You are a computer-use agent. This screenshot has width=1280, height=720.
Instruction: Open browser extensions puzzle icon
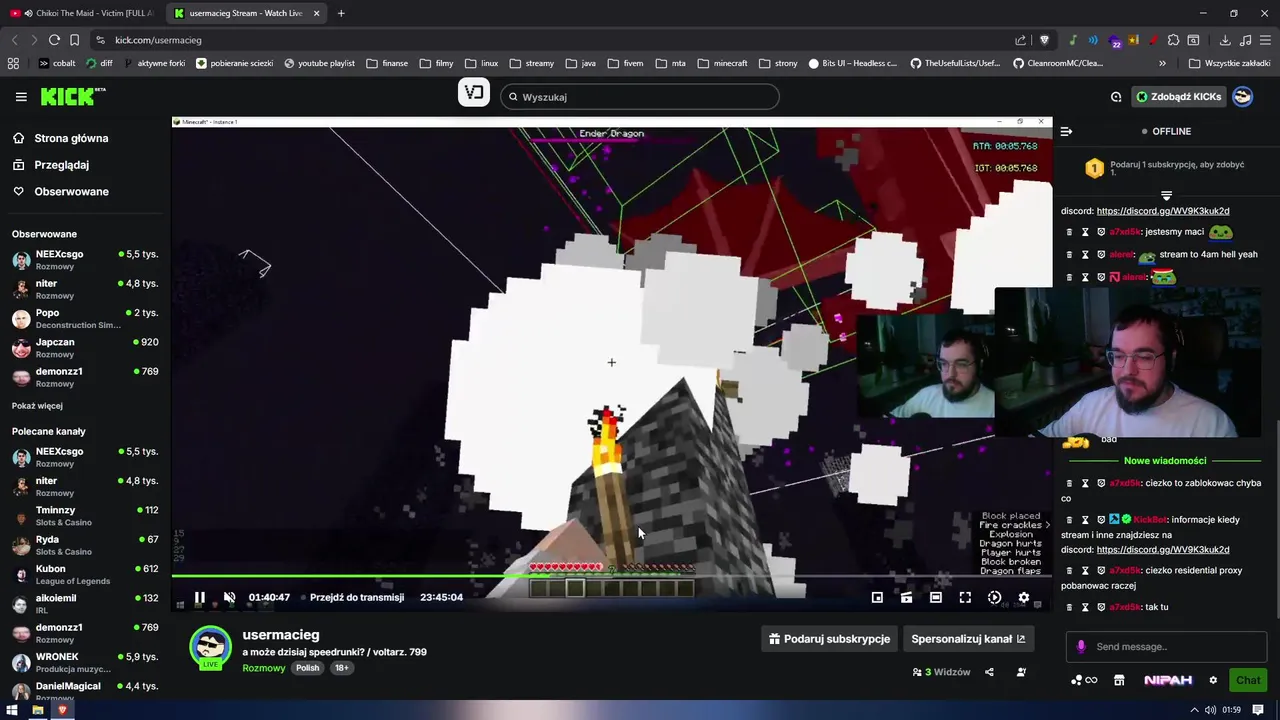pyautogui.click(x=1173, y=40)
